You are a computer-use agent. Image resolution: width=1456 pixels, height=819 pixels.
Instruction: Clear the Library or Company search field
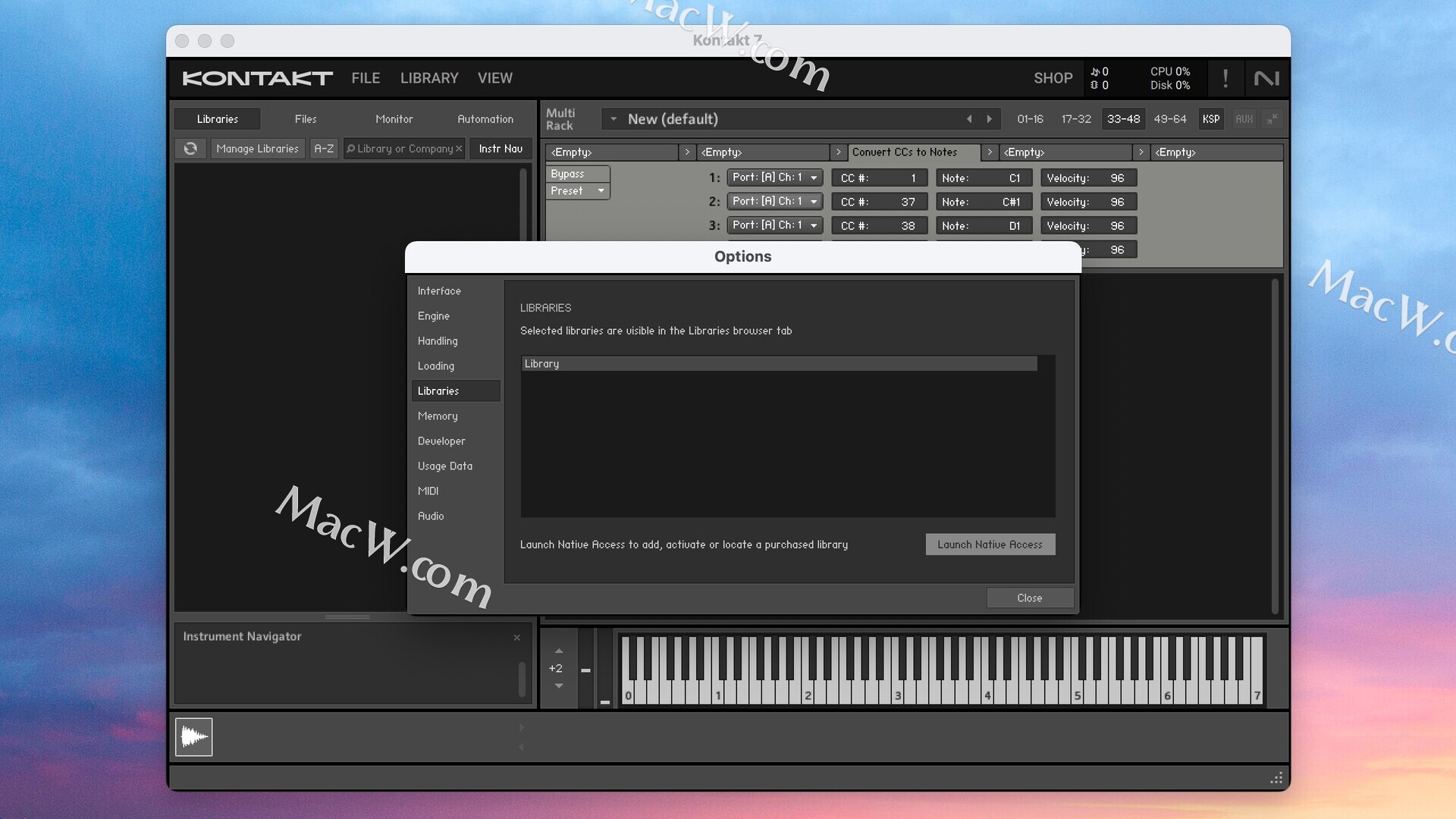coord(459,149)
